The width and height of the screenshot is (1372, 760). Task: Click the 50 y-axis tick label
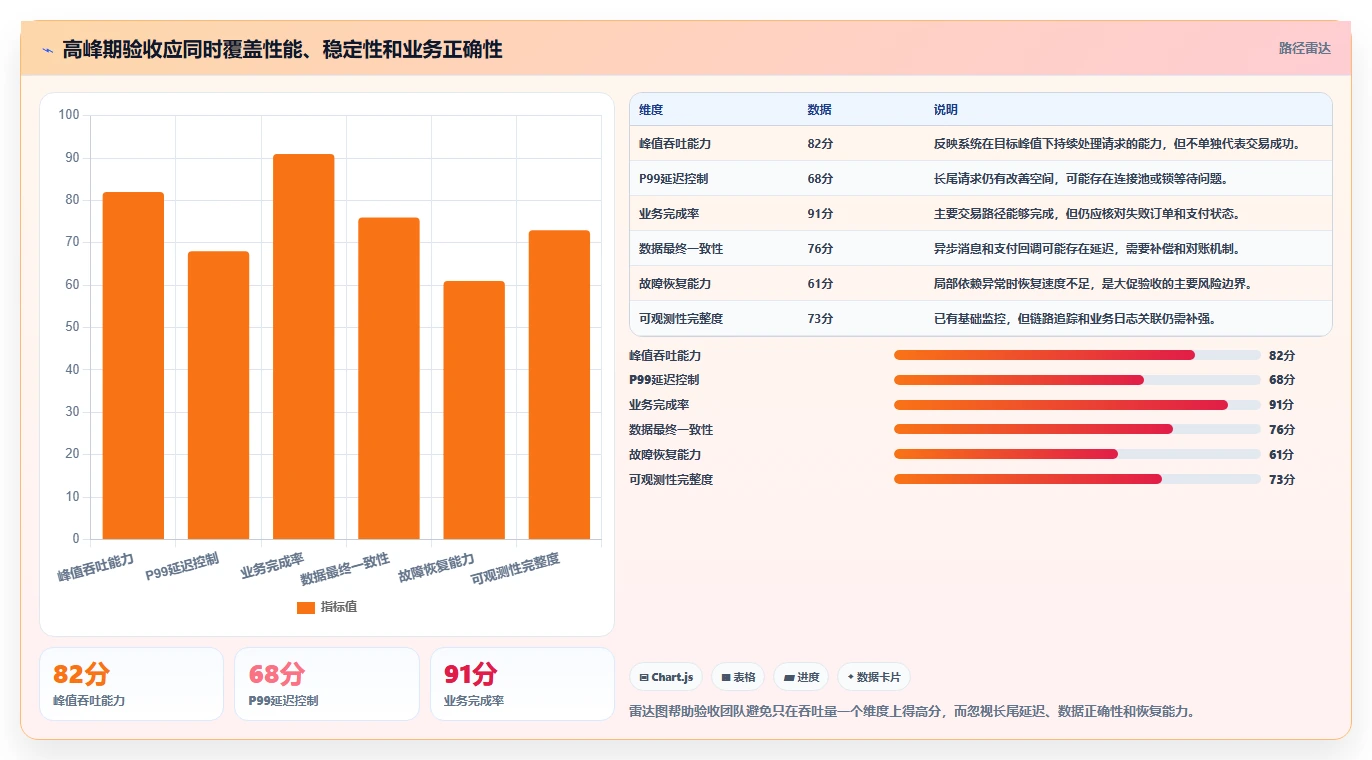pos(72,327)
